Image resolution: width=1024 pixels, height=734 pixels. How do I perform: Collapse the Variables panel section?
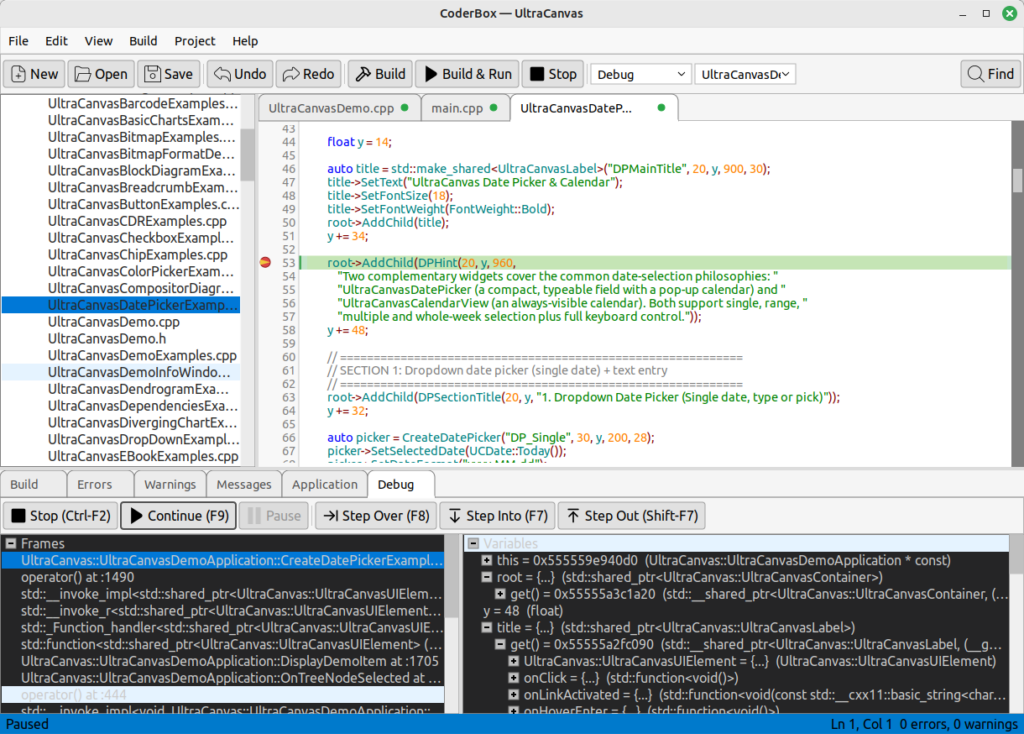pyautogui.click(x=474, y=543)
